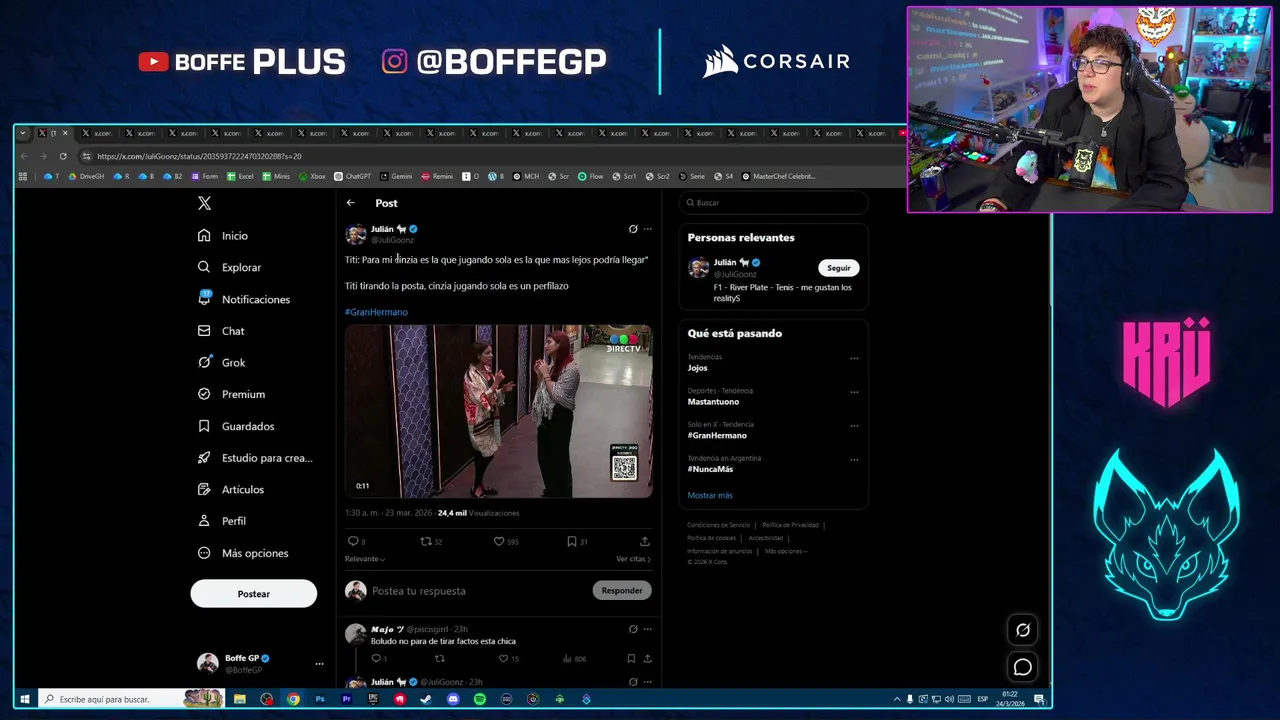The image size is (1280, 720).
Task: Open the DriveGH bookmark
Action: click(86, 176)
